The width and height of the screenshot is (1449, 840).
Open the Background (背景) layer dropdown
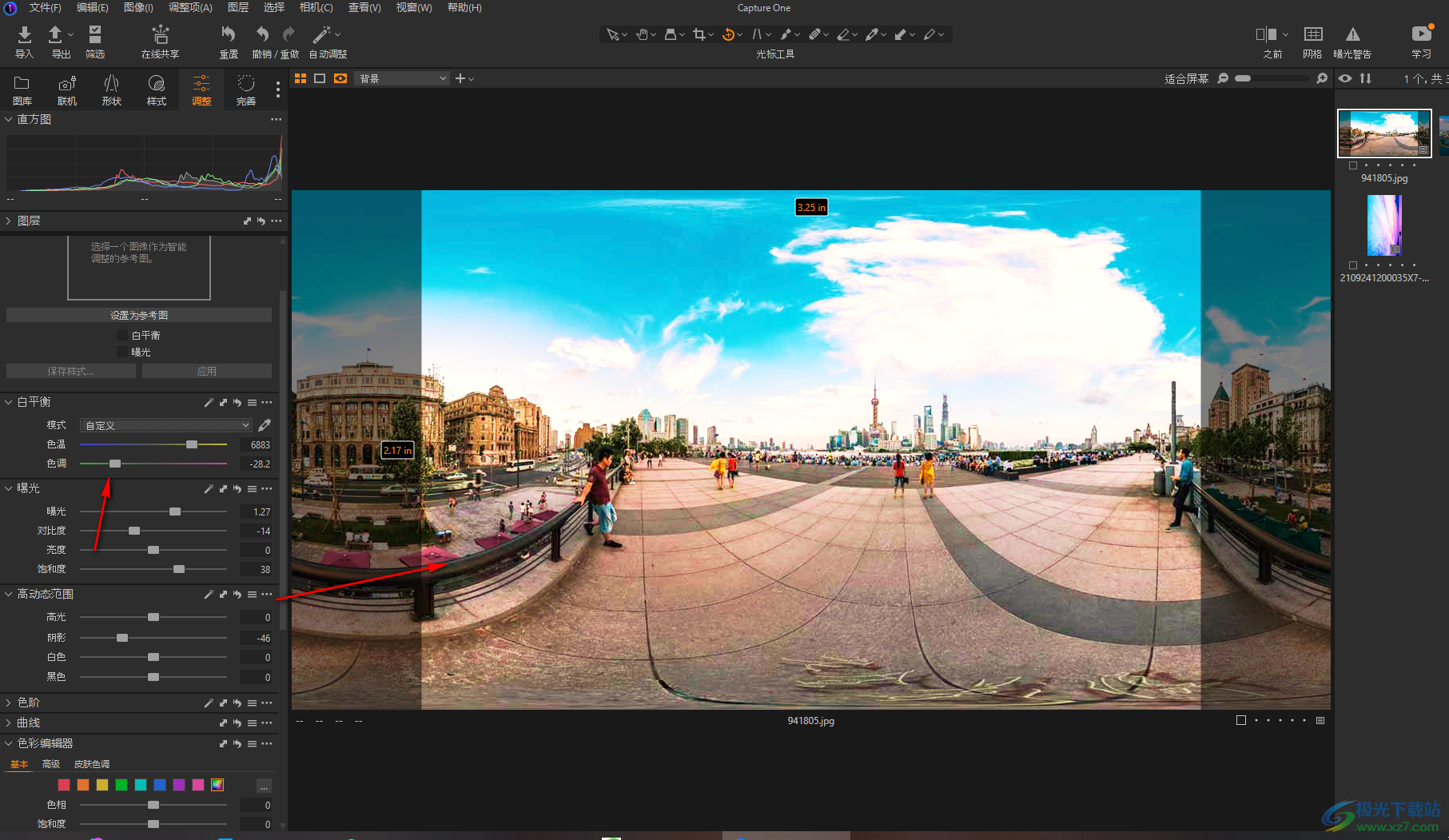point(401,78)
